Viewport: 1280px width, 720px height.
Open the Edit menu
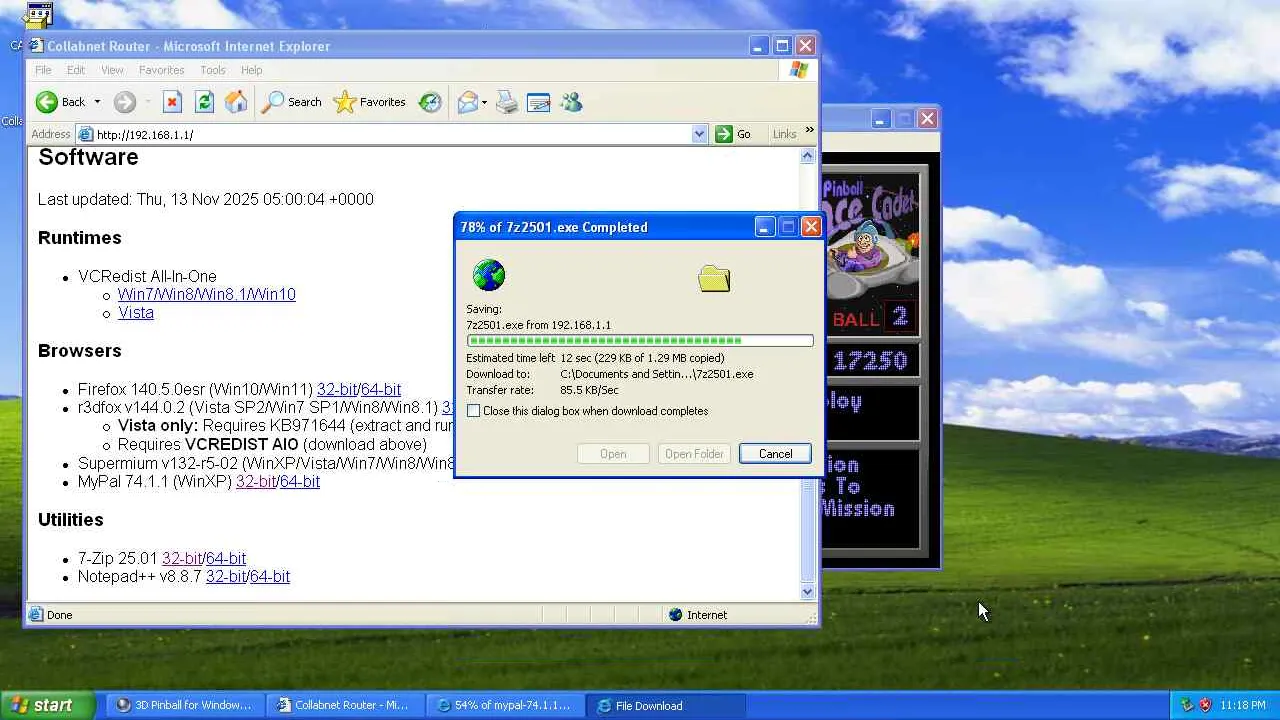tap(76, 70)
